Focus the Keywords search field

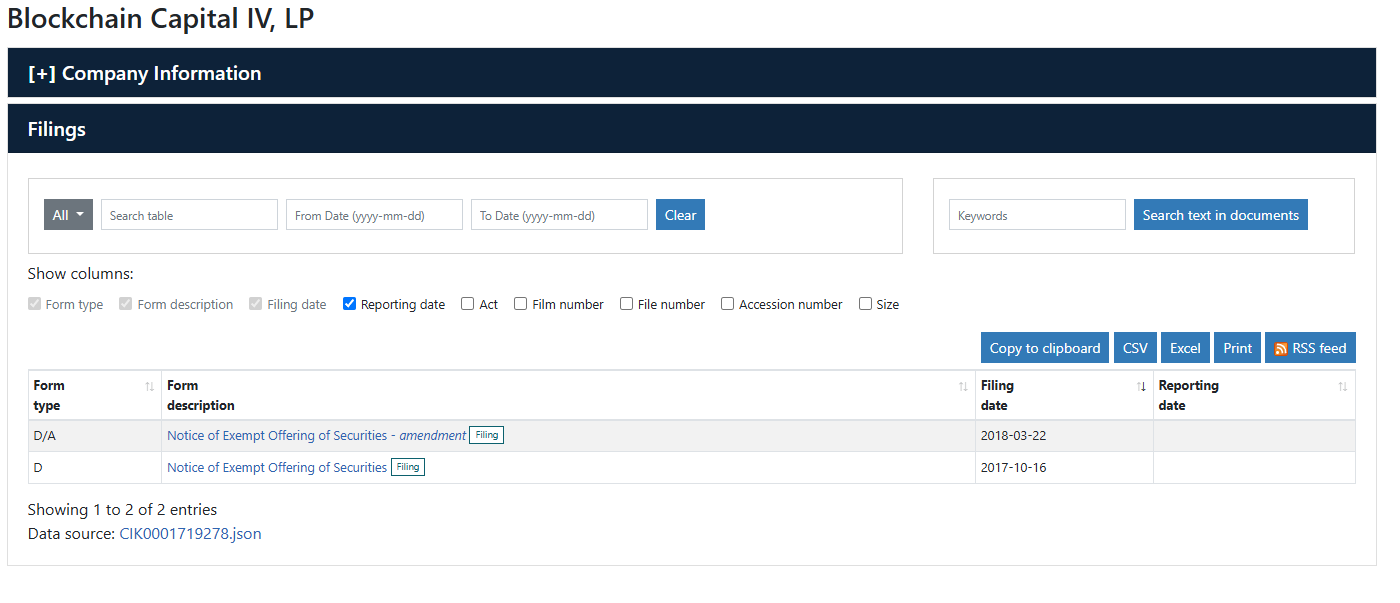pyautogui.click(x=1037, y=215)
